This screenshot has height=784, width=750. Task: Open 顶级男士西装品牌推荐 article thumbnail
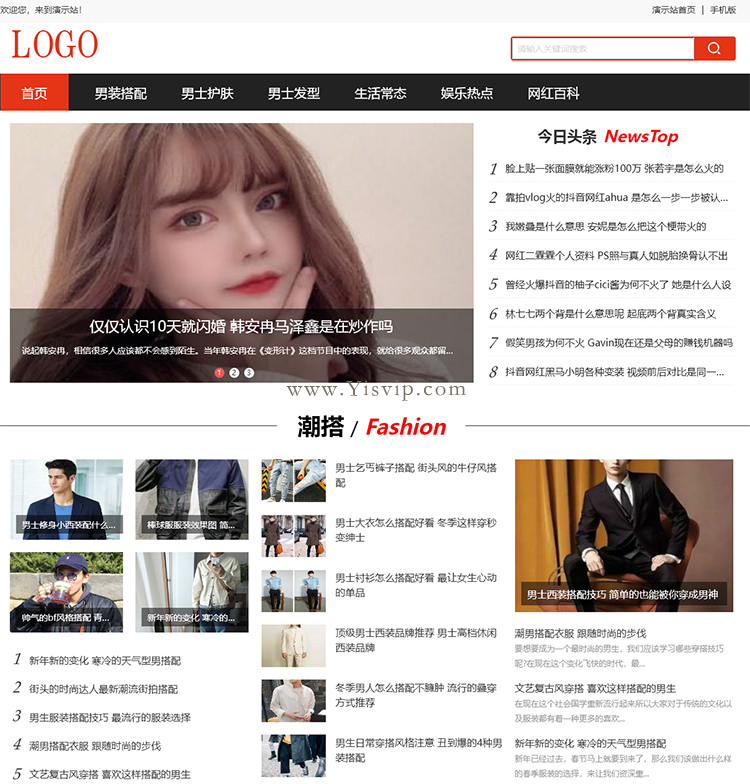[294, 645]
